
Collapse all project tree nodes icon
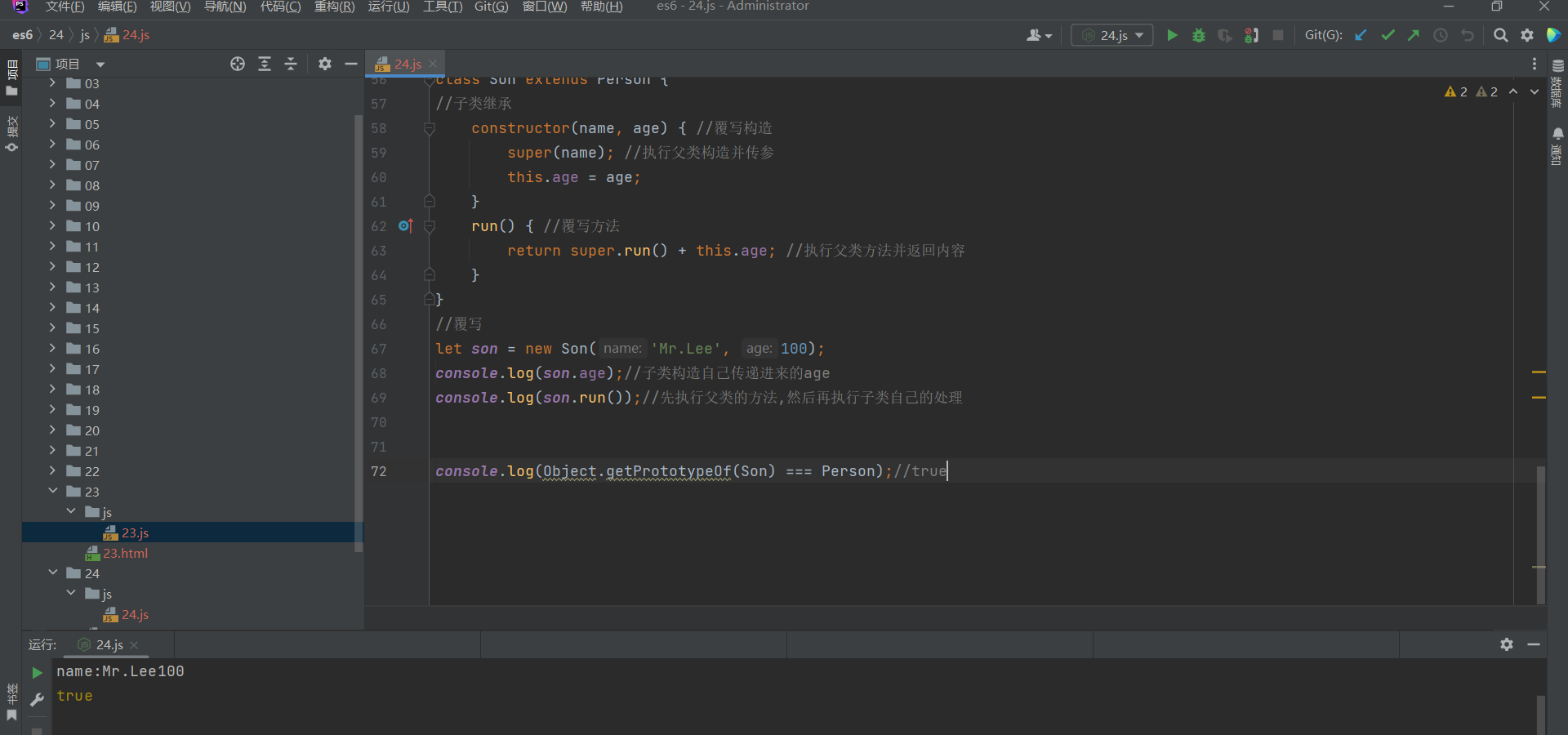click(x=291, y=64)
